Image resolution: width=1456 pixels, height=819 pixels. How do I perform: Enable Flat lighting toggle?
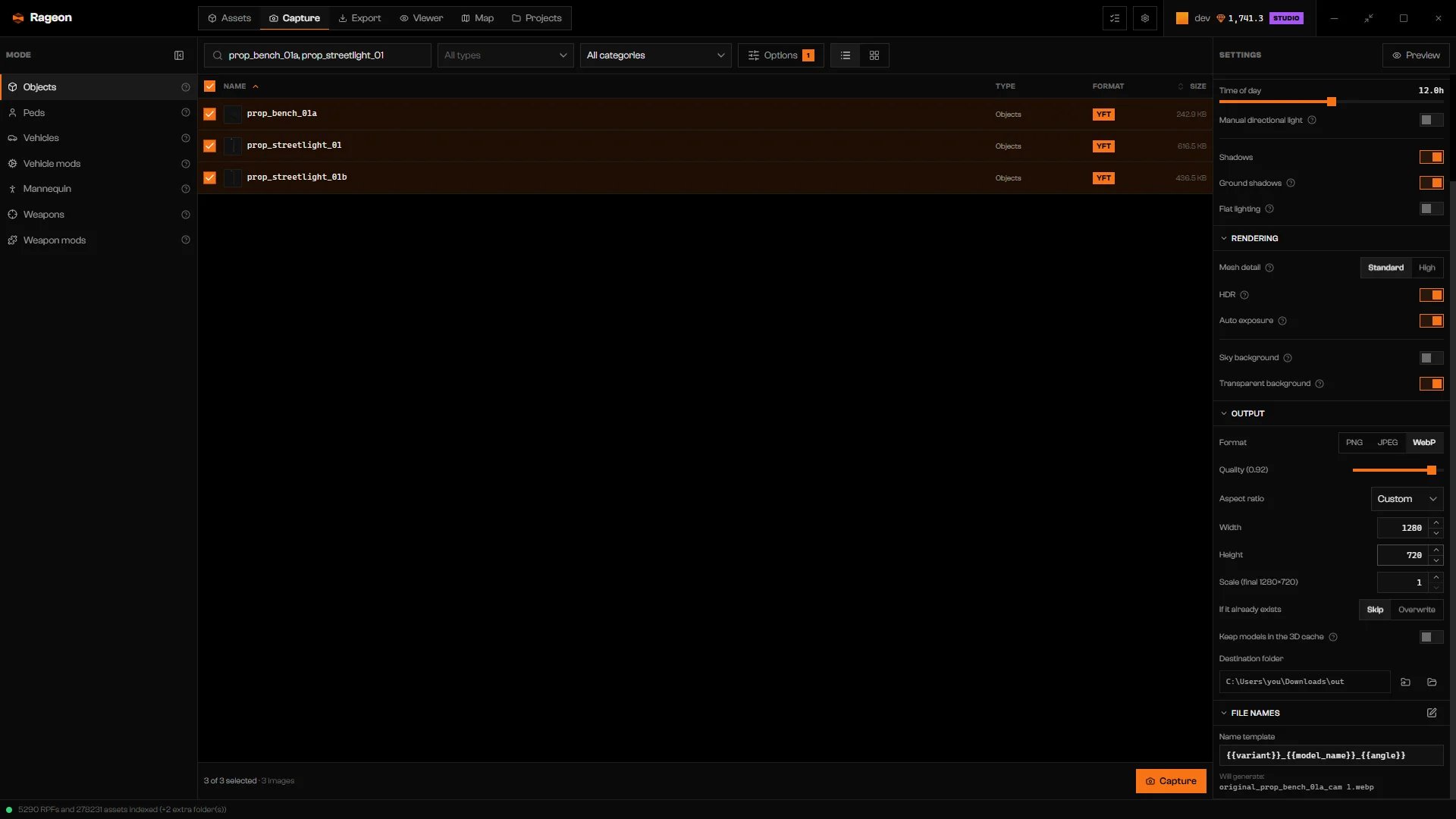point(1432,209)
